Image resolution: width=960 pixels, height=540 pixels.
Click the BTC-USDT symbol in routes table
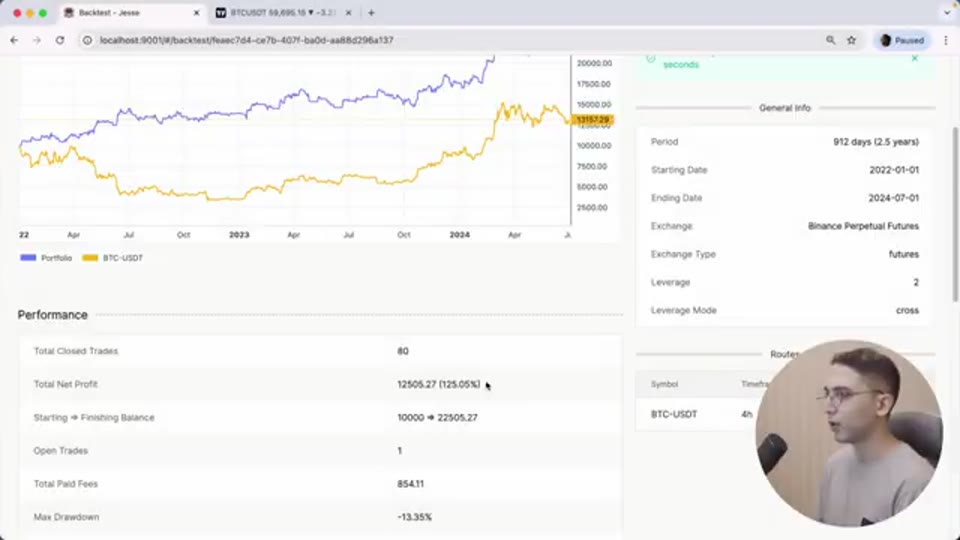pos(674,414)
